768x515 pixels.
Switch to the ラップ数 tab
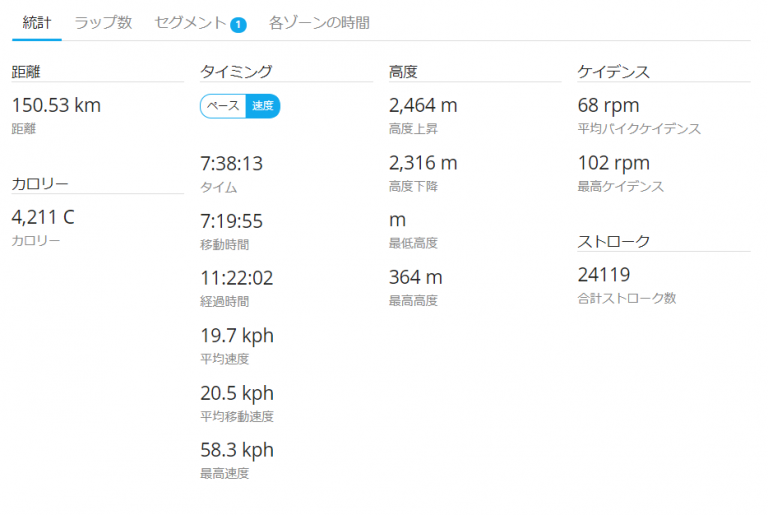pyautogui.click(x=103, y=23)
